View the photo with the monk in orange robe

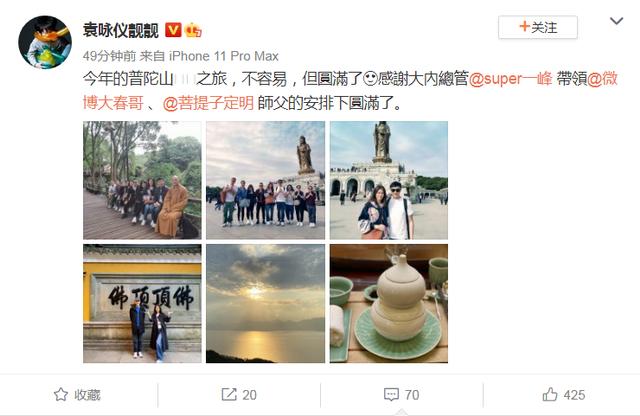tap(142, 180)
